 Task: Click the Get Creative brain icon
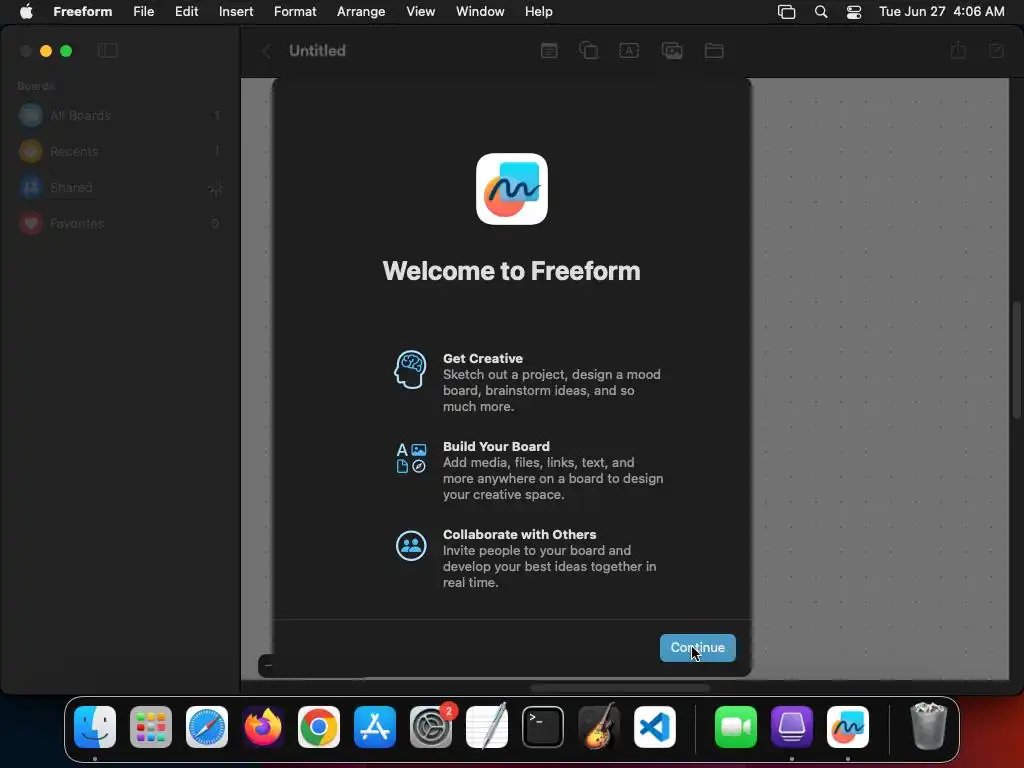point(410,369)
